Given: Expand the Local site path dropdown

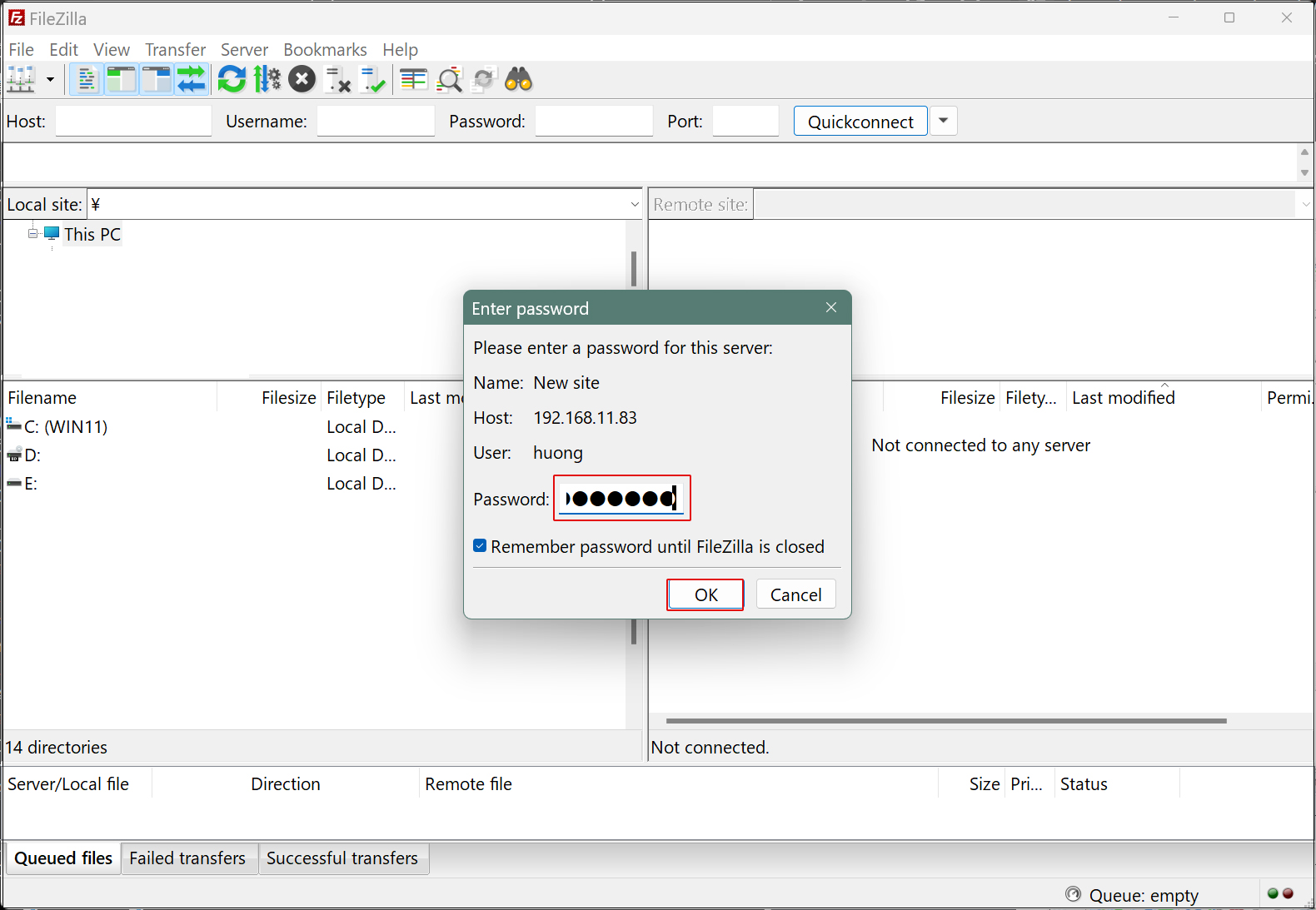Looking at the screenshot, I should click(x=635, y=204).
